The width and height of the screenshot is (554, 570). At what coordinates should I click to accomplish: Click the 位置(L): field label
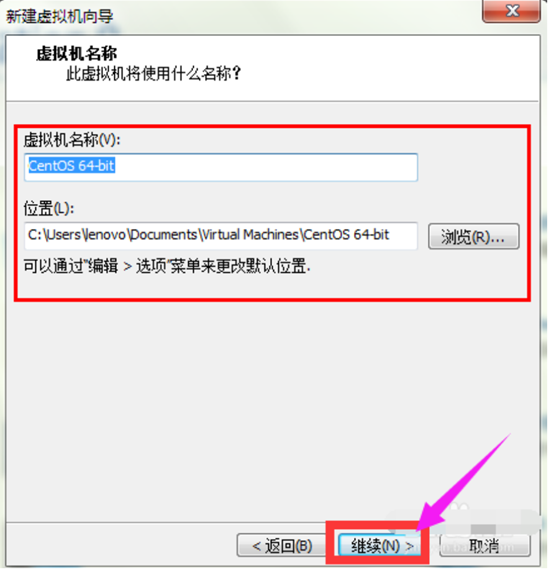49,209
